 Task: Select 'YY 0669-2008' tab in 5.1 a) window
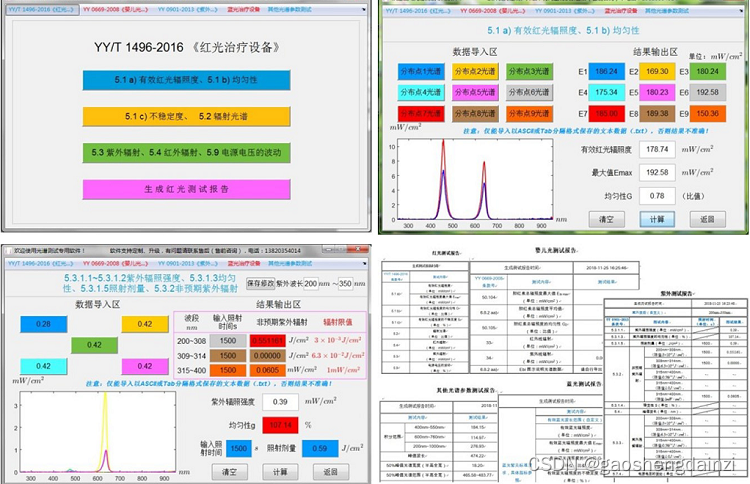[x=492, y=11]
